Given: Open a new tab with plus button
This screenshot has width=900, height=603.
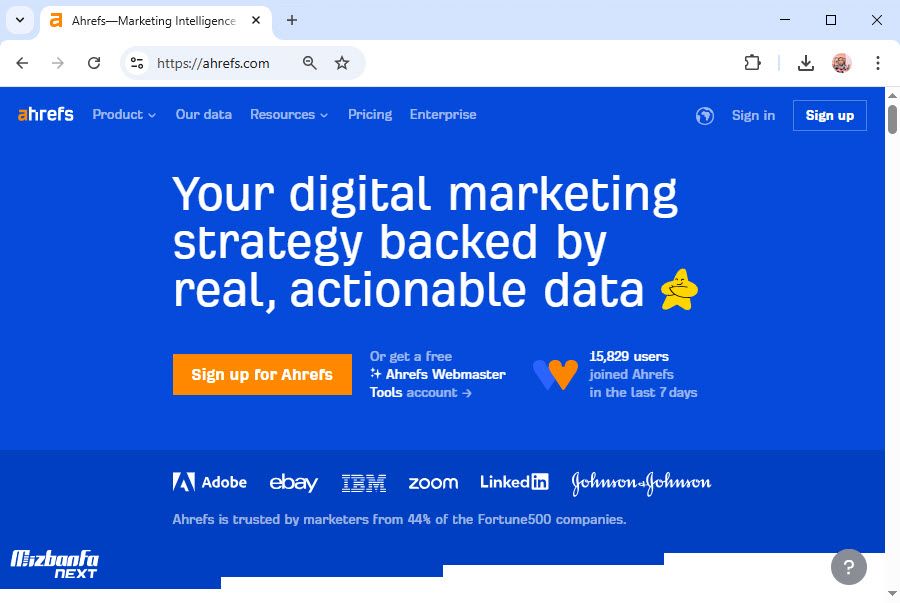Looking at the screenshot, I should (x=292, y=20).
